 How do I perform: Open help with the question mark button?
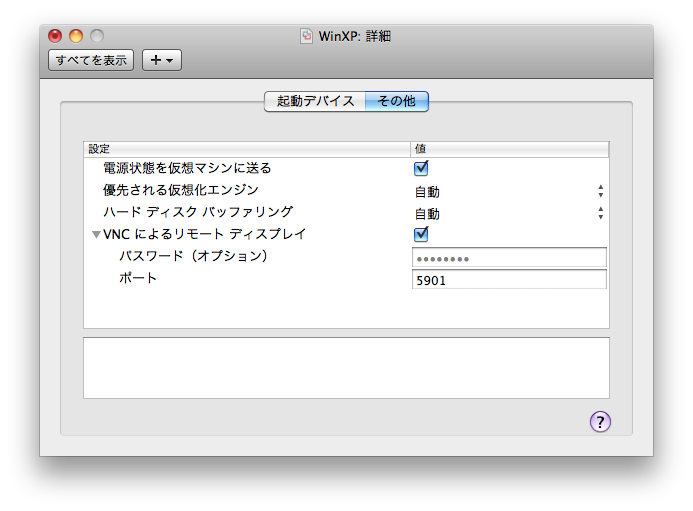tap(600, 422)
